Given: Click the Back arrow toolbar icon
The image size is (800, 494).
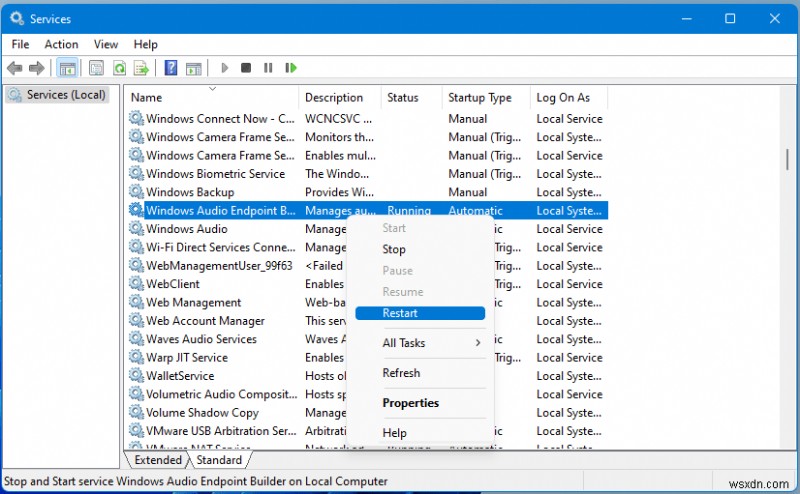Looking at the screenshot, I should click(15, 67).
